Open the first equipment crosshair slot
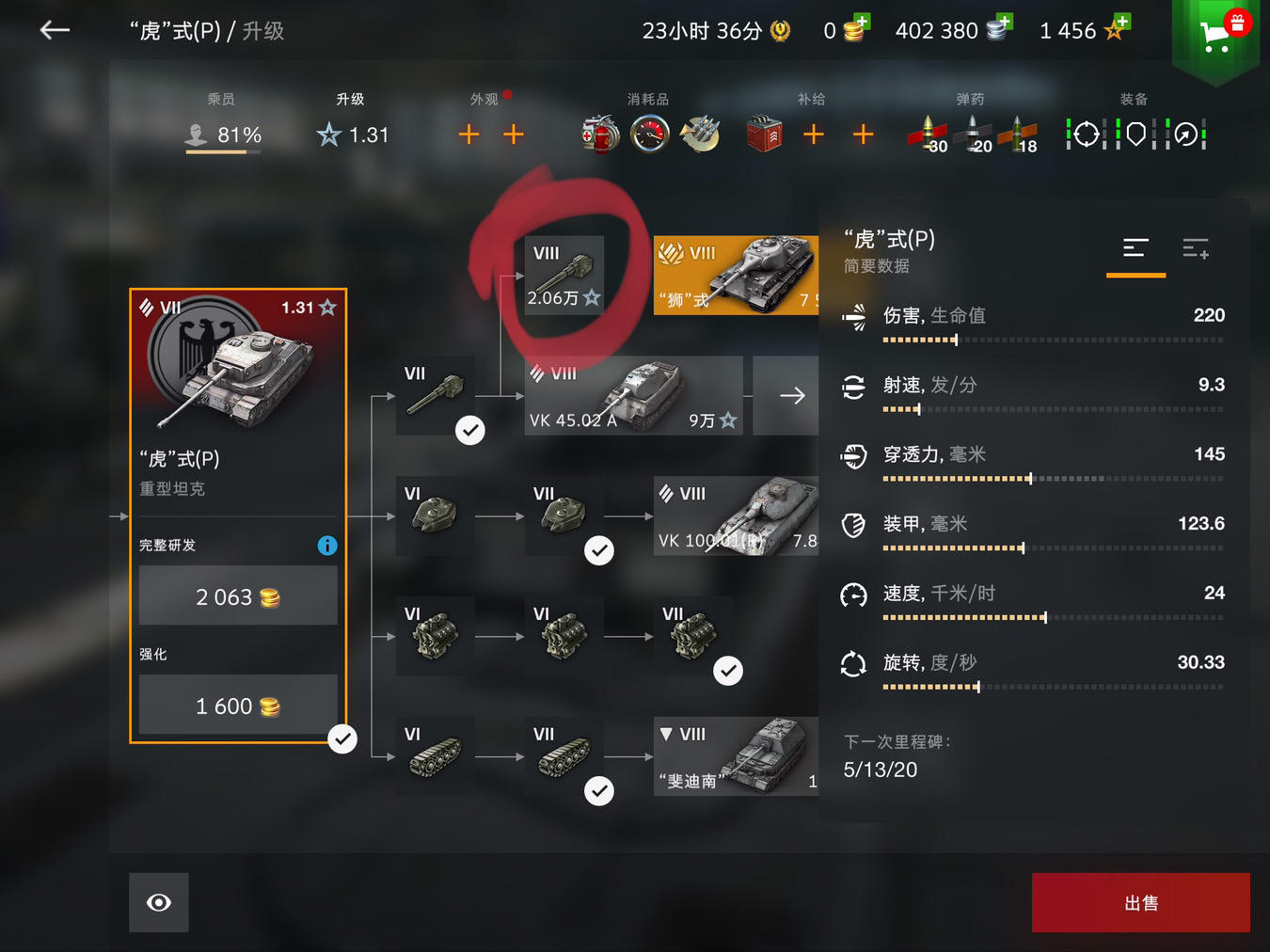Screen dimensions: 1270x952 pyautogui.click(x=1087, y=135)
